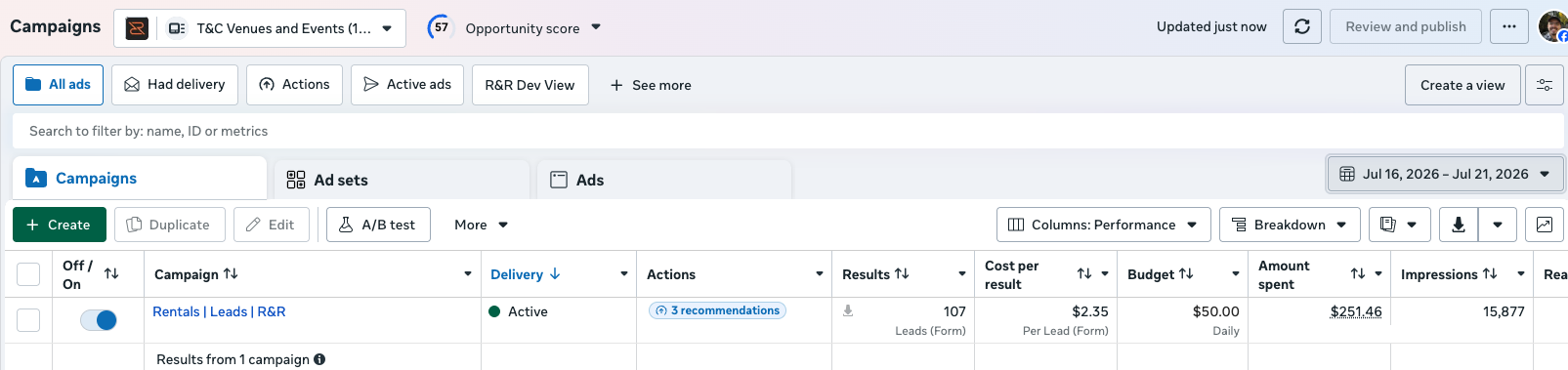The width and height of the screenshot is (1568, 370).
Task: Click the T&C account logo icon
Action: point(138,28)
